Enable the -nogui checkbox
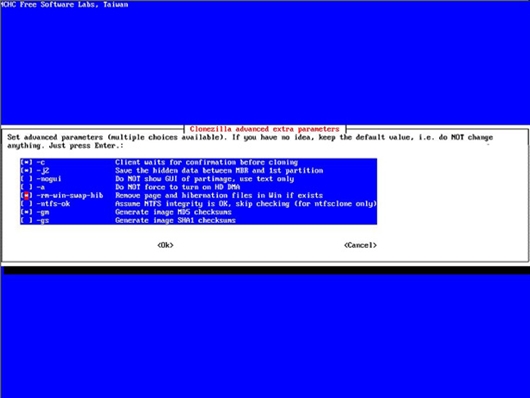This screenshot has height=398, width=530. coord(26,179)
